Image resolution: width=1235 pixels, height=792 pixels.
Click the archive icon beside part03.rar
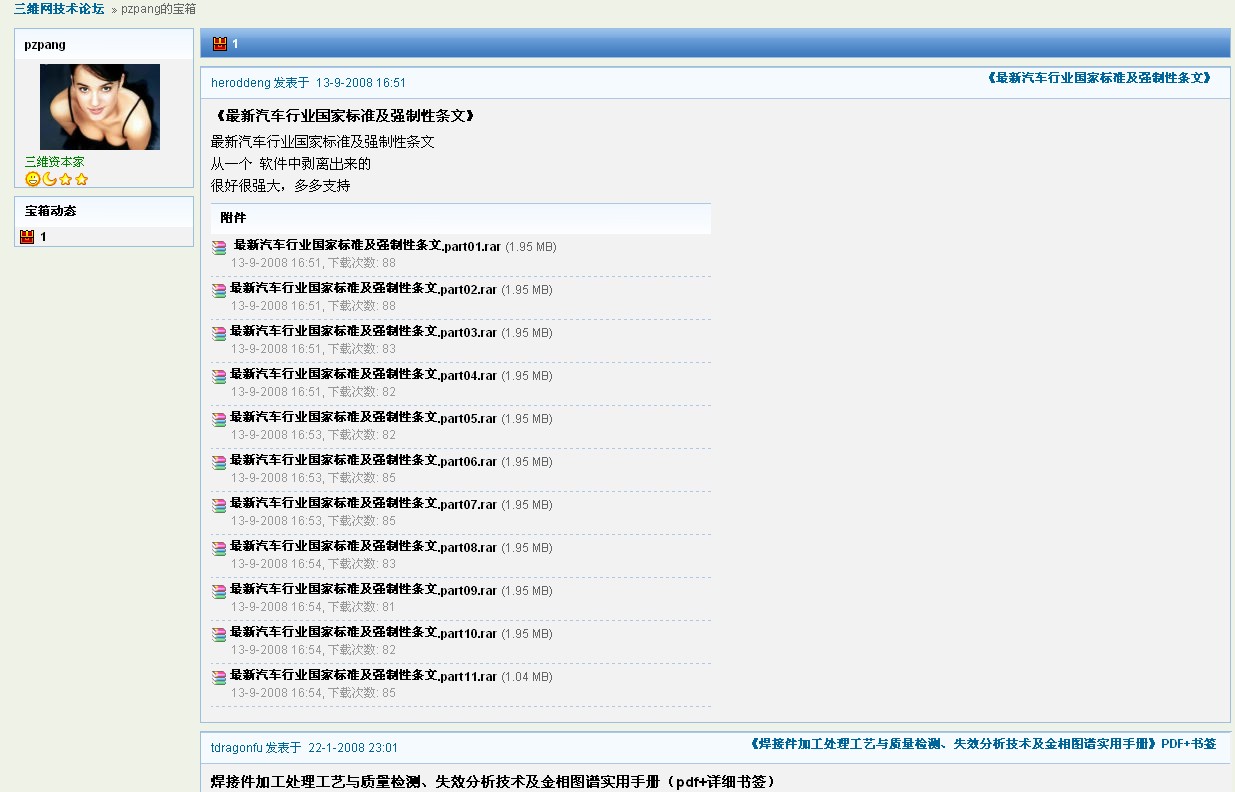219,334
